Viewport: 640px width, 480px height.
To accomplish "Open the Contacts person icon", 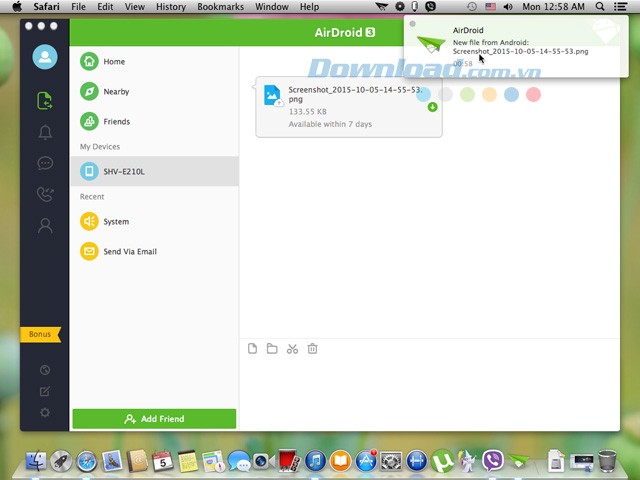I will (x=45, y=225).
